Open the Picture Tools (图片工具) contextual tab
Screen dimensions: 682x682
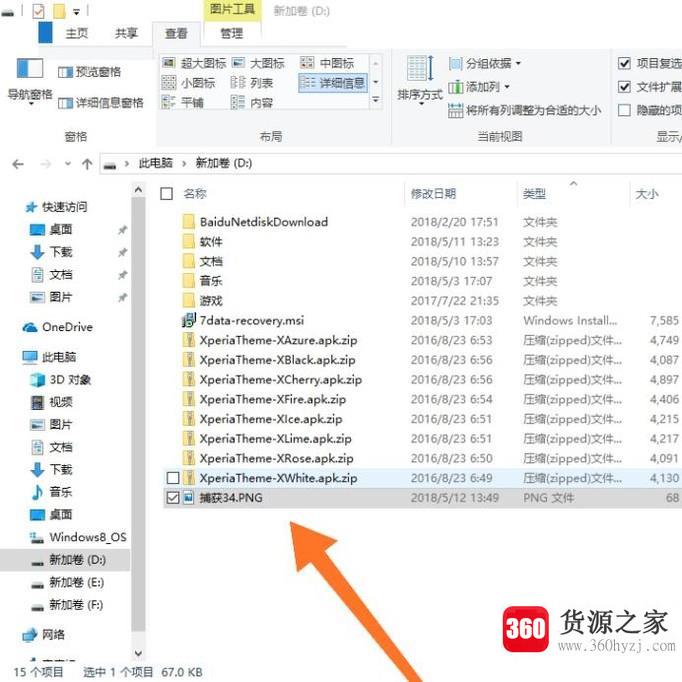tap(232, 10)
